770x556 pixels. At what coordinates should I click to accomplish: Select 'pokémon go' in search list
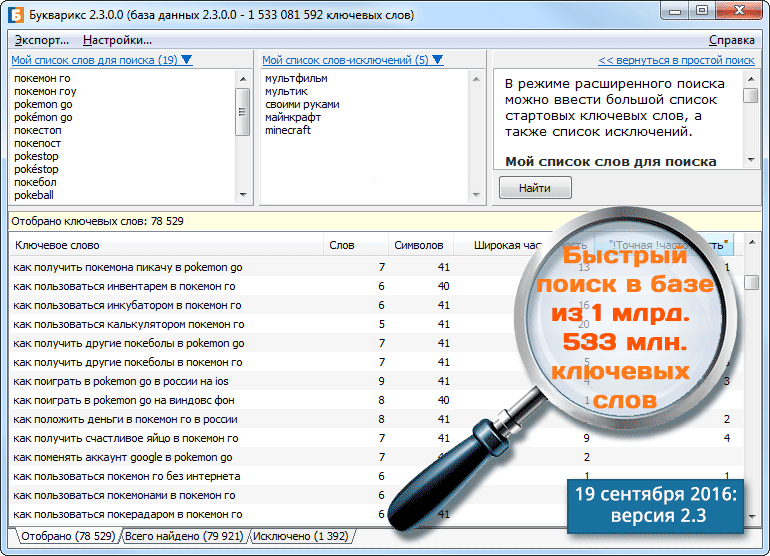click(x=43, y=117)
